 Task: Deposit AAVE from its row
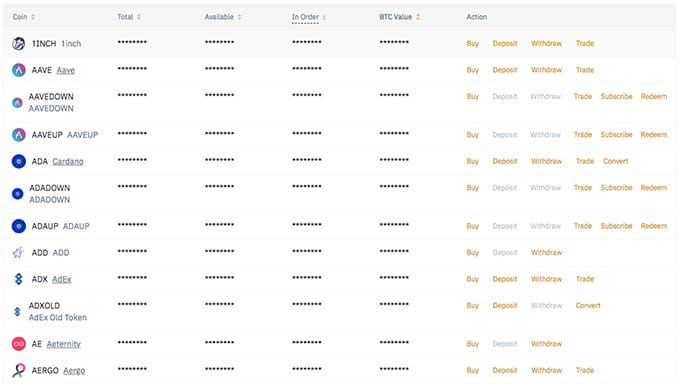point(505,70)
